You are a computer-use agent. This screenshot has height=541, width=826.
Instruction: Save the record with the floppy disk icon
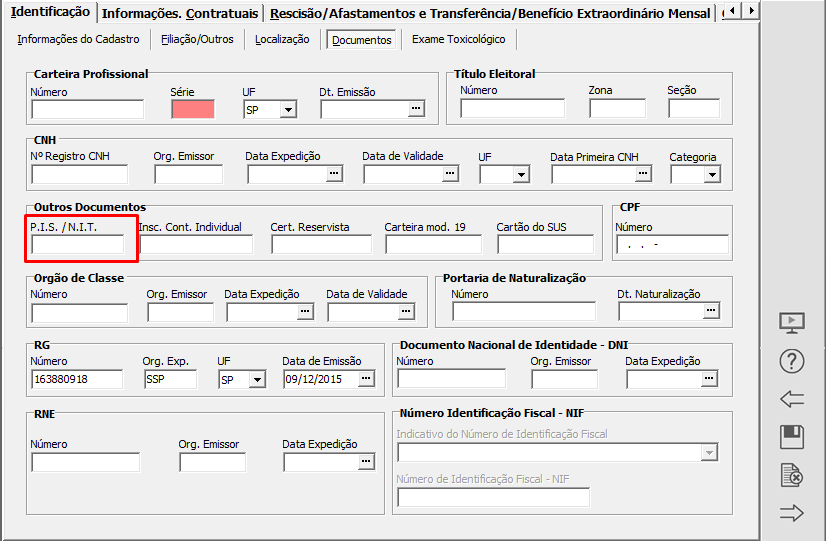791,437
